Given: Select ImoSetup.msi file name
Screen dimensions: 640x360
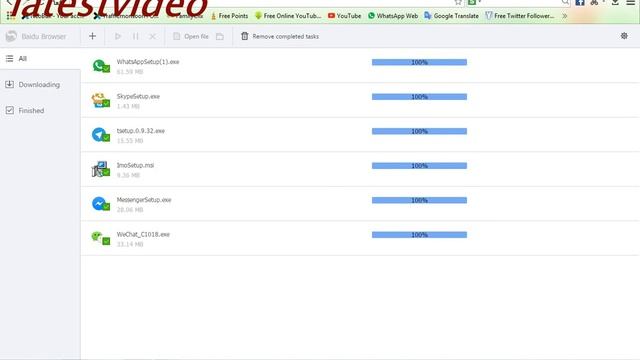Looking at the screenshot, I should [135, 165].
